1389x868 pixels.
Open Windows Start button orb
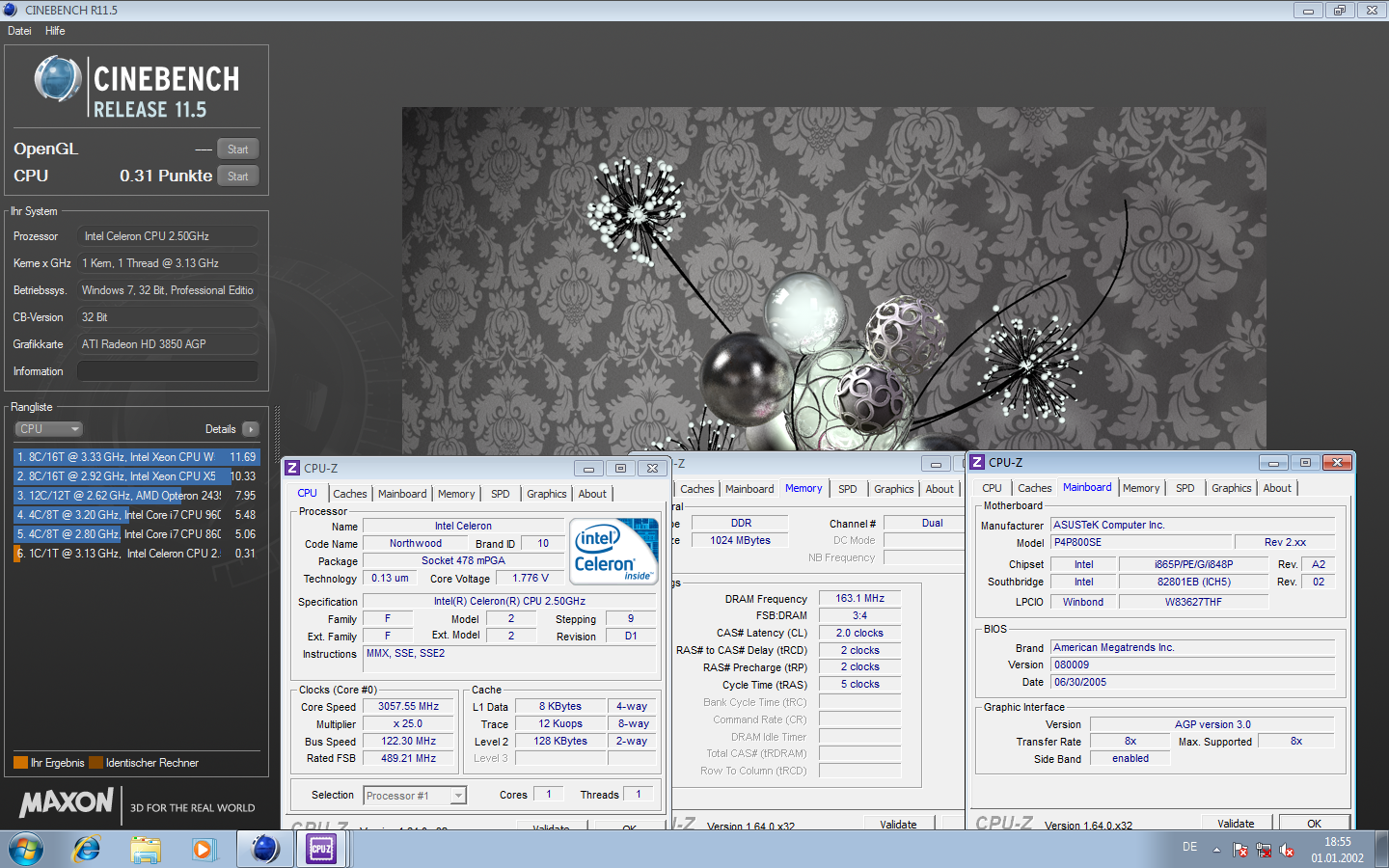coord(26,849)
